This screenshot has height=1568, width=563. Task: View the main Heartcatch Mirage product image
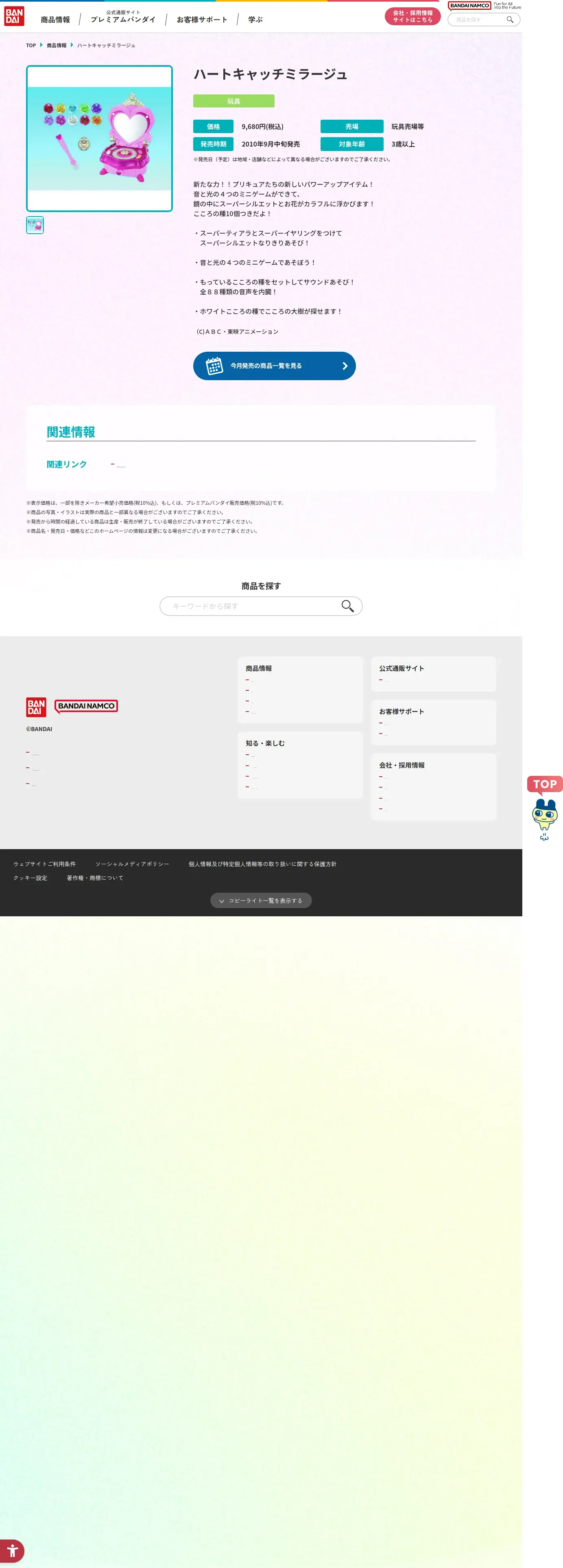tap(99, 139)
